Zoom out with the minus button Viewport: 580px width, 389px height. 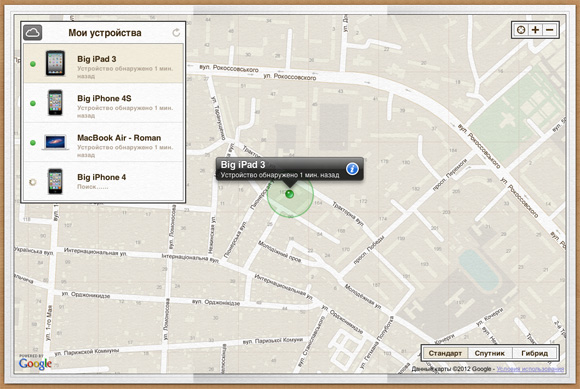click(550, 30)
